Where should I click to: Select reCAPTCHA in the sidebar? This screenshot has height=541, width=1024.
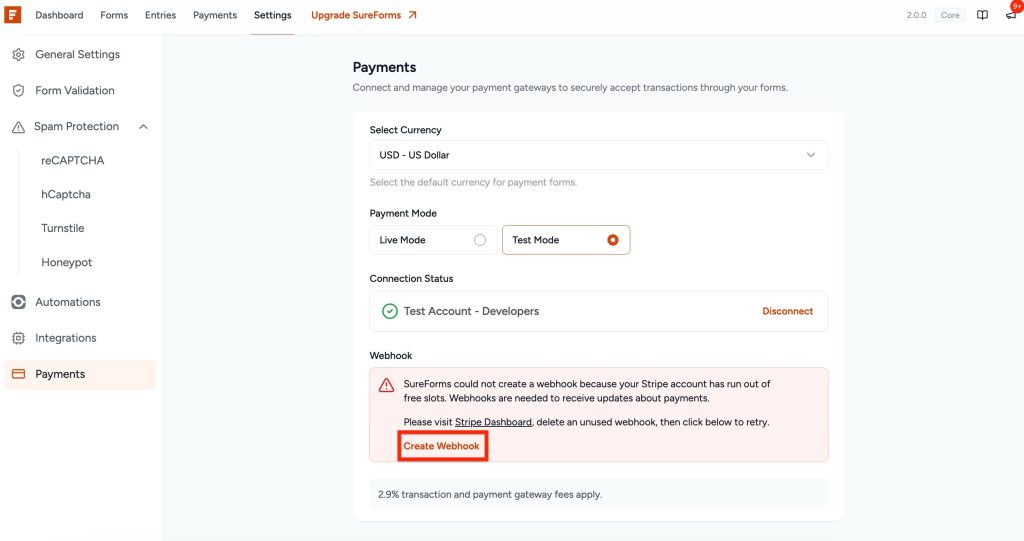pyautogui.click(x=72, y=160)
